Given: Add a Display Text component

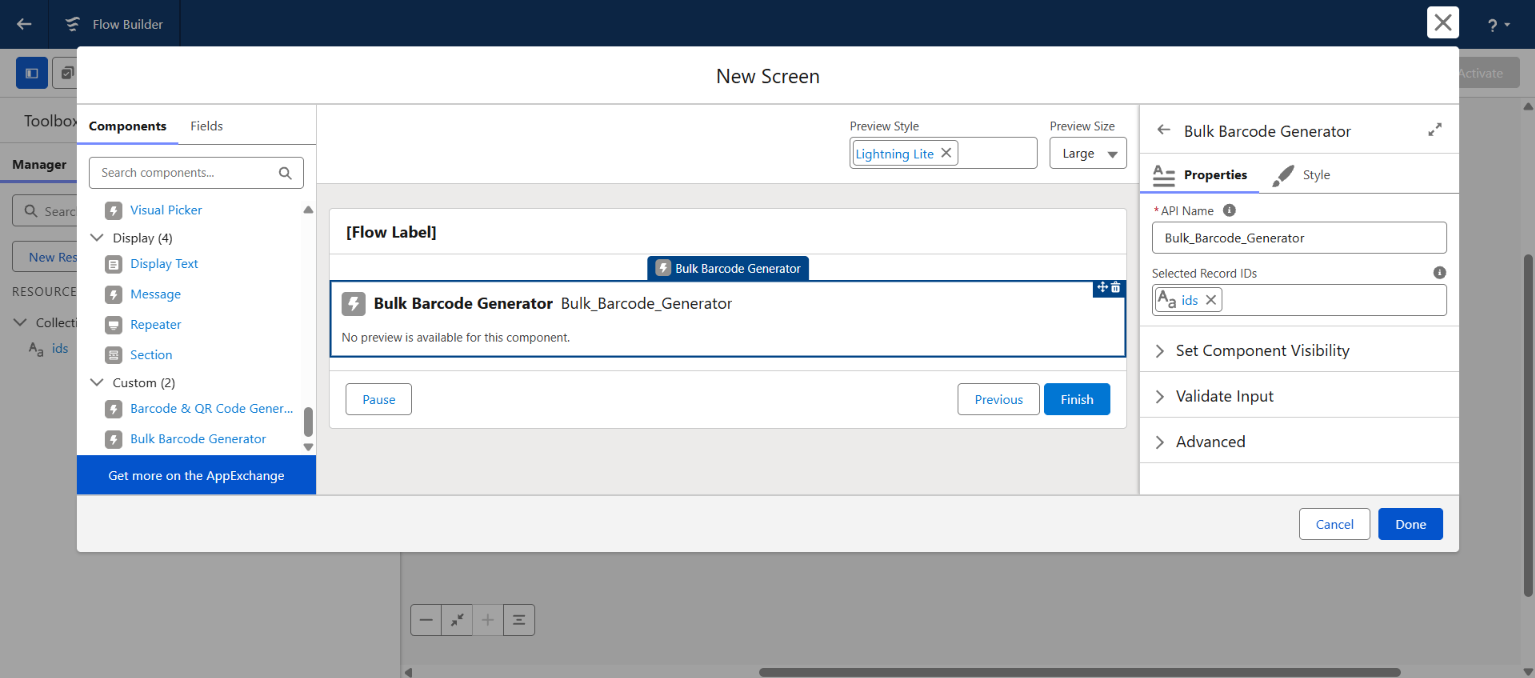Looking at the screenshot, I should (164, 264).
